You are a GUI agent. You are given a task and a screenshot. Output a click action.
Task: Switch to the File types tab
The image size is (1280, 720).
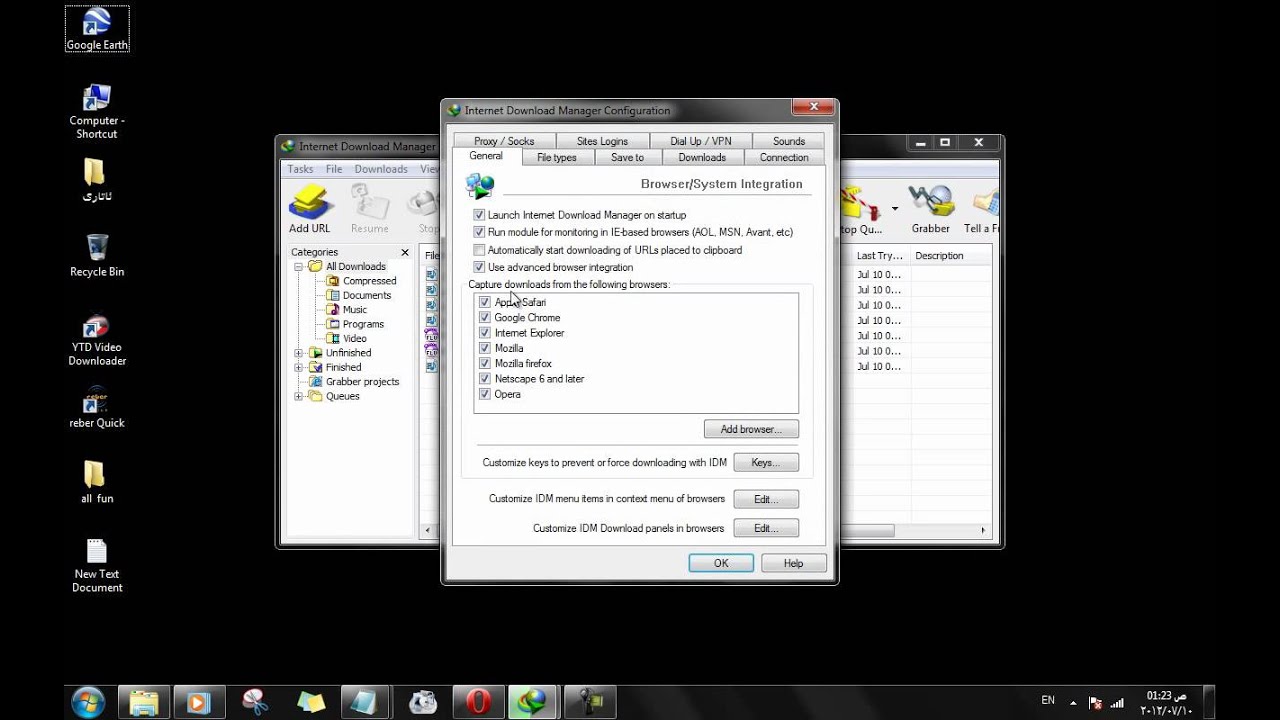coord(557,157)
